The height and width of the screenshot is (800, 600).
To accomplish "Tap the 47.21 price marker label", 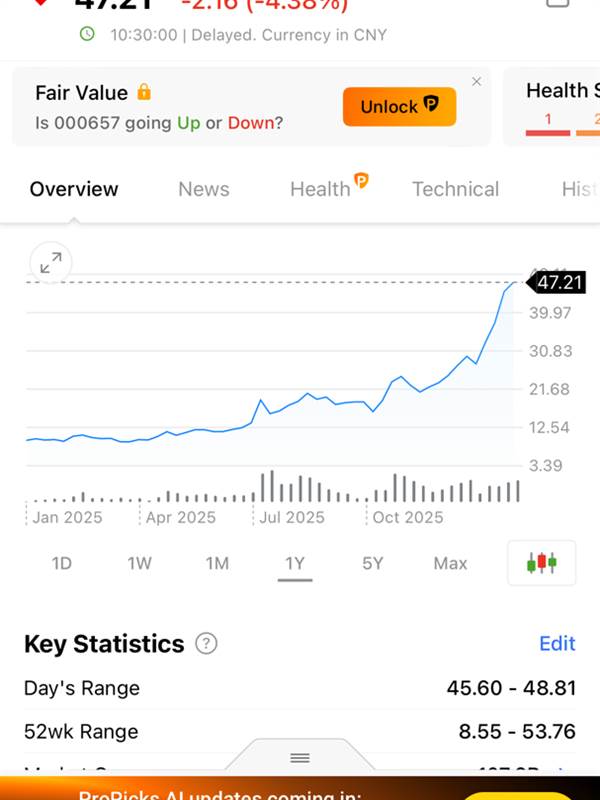I will [x=559, y=283].
